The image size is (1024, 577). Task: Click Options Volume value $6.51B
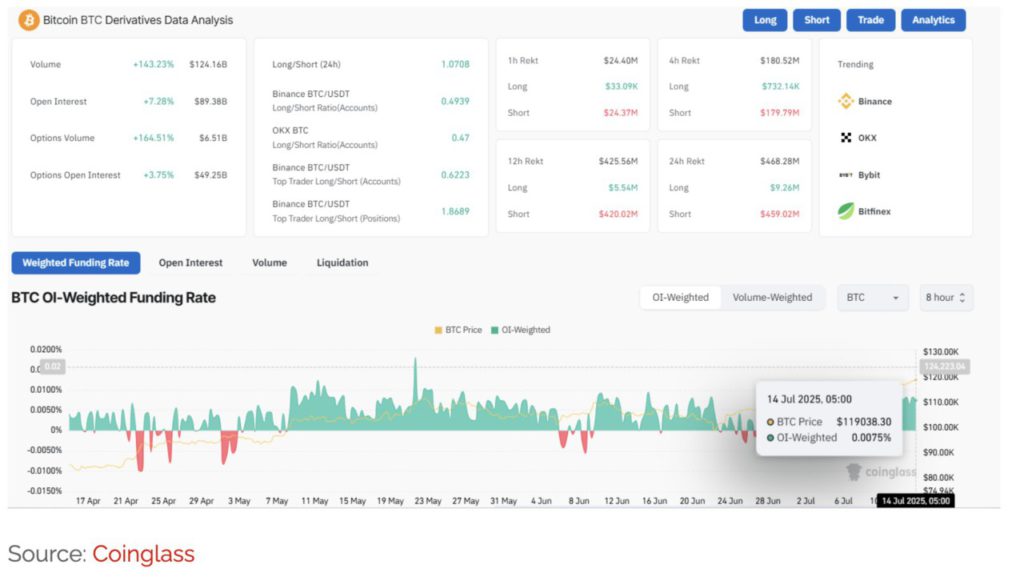click(x=213, y=138)
